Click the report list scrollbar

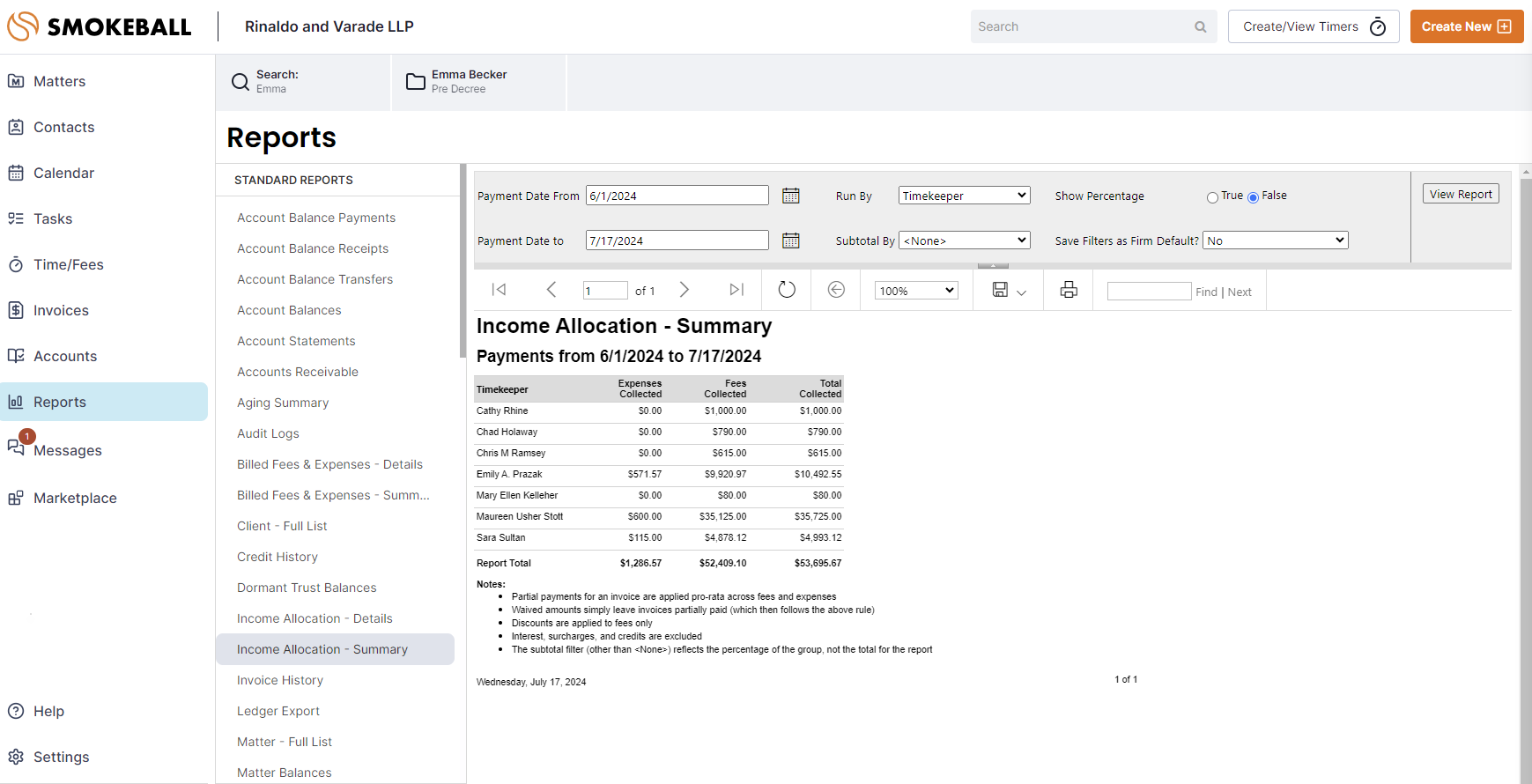[463, 261]
